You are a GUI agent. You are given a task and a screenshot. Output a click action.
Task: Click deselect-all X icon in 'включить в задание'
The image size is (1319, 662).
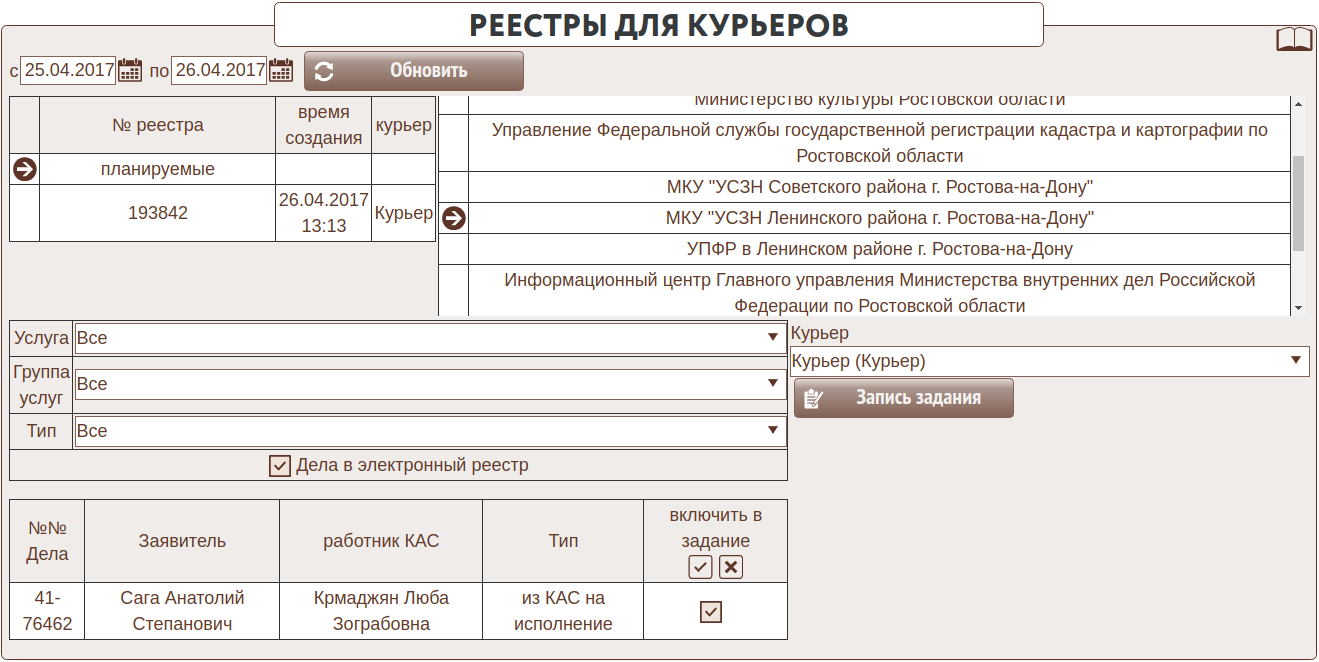731,567
